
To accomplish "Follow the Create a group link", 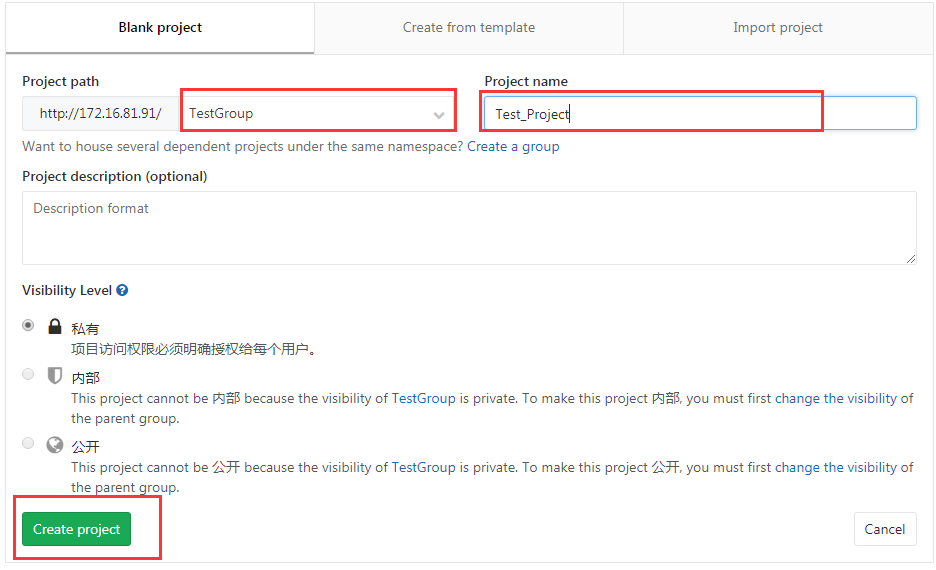I will [513, 147].
